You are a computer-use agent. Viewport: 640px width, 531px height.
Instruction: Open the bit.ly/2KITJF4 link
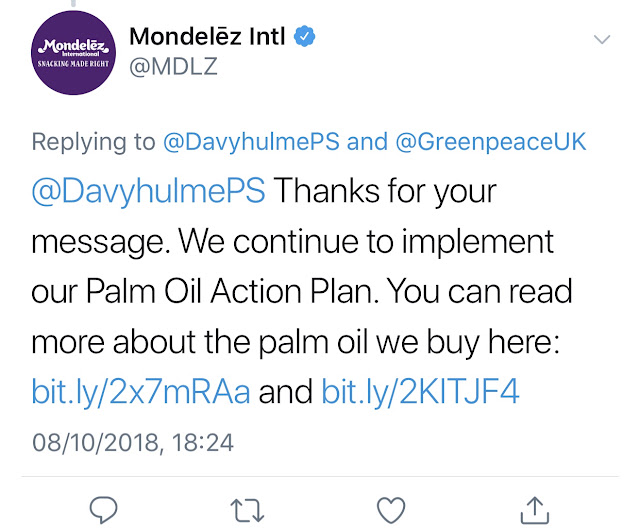coord(420,392)
